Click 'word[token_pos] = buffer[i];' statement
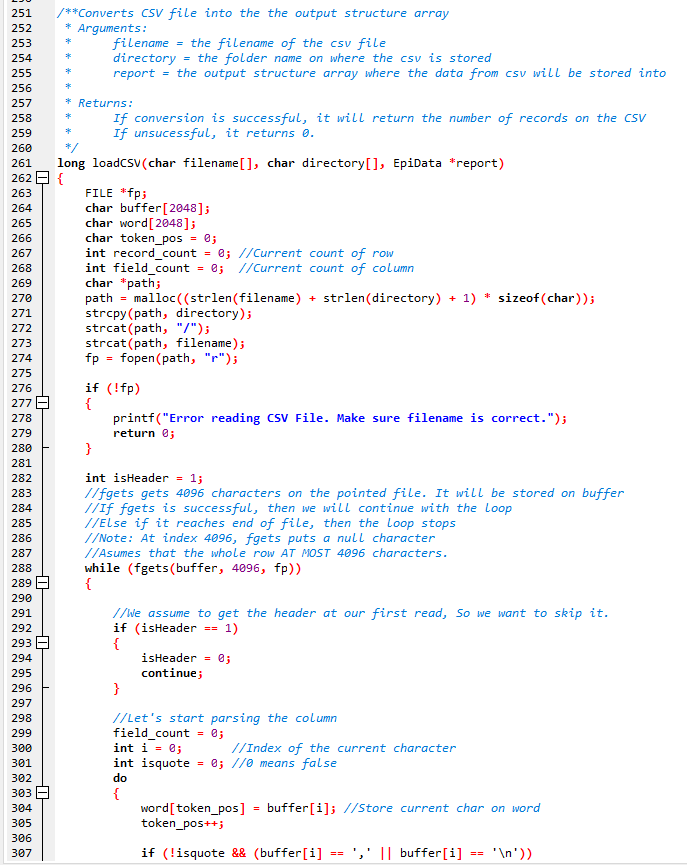This screenshot has width=687, height=865. pos(238,808)
